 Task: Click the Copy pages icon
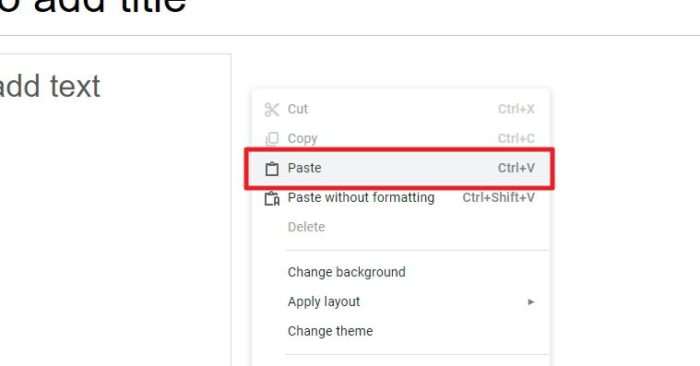[x=272, y=139]
